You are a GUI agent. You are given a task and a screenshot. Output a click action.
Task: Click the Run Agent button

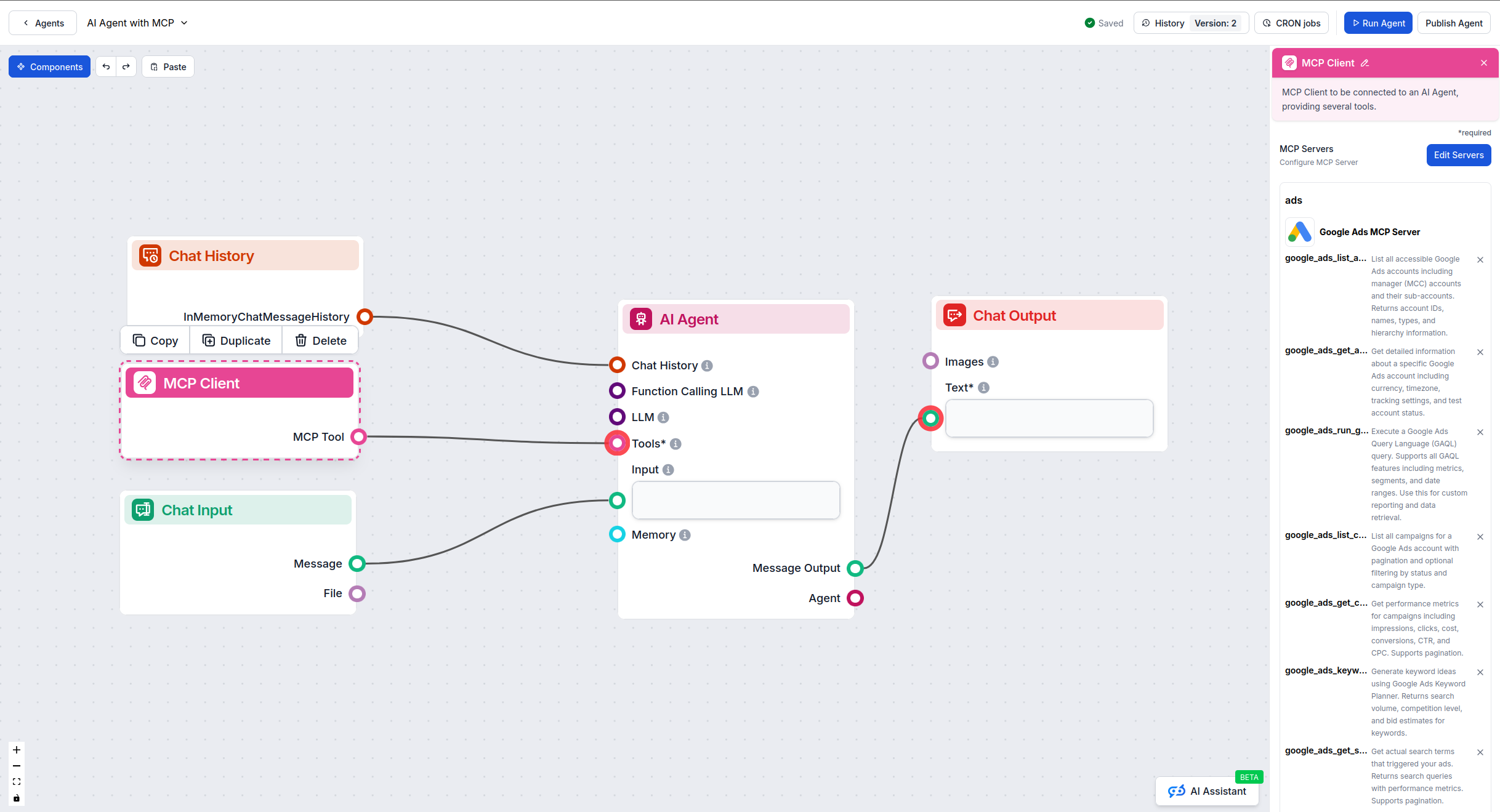tap(1377, 23)
